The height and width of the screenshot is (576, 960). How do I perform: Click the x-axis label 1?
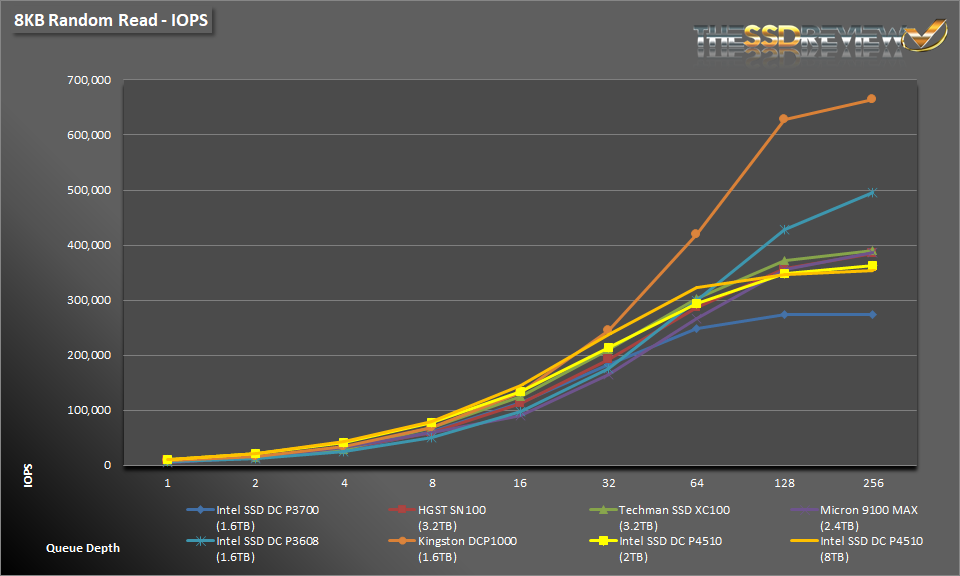click(x=167, y=483)
